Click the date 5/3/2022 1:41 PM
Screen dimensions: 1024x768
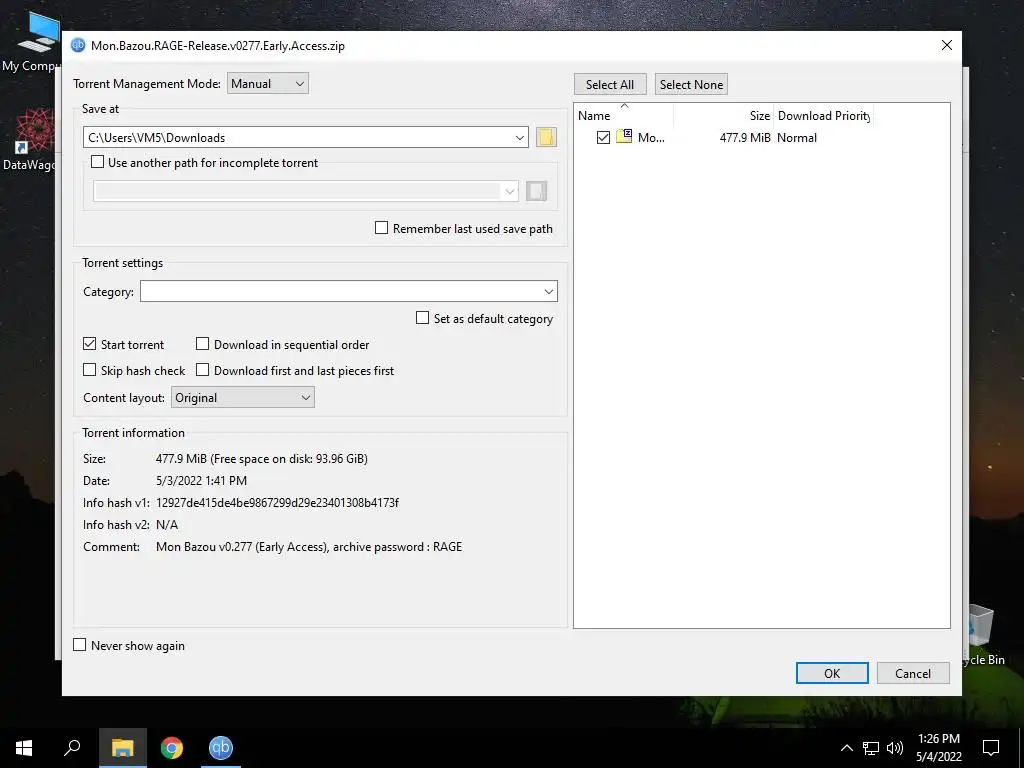coord(201,481)
